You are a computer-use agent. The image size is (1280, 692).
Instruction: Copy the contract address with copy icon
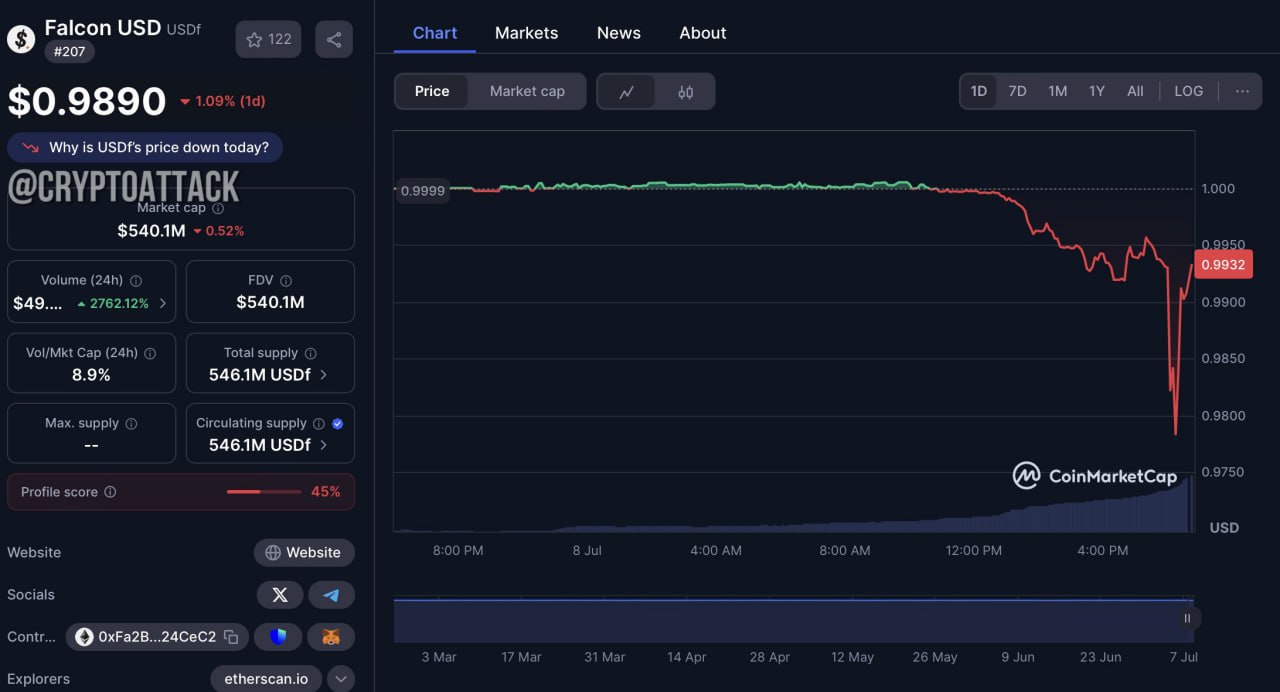tap(231, 637)
